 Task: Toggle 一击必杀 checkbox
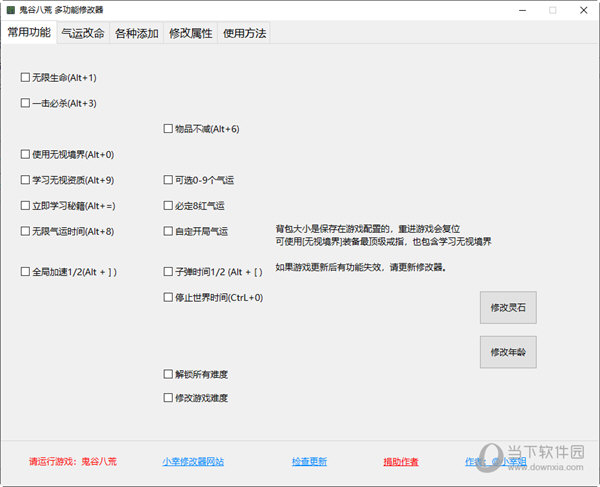(x=25, y=102)
